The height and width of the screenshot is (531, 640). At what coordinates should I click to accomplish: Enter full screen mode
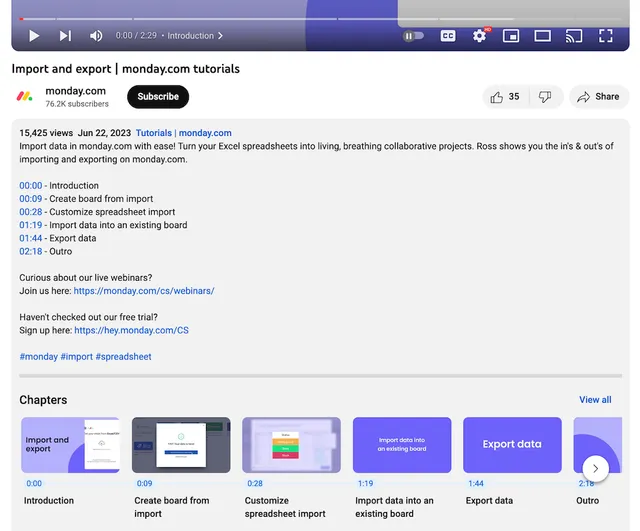(x=606, y=36)
